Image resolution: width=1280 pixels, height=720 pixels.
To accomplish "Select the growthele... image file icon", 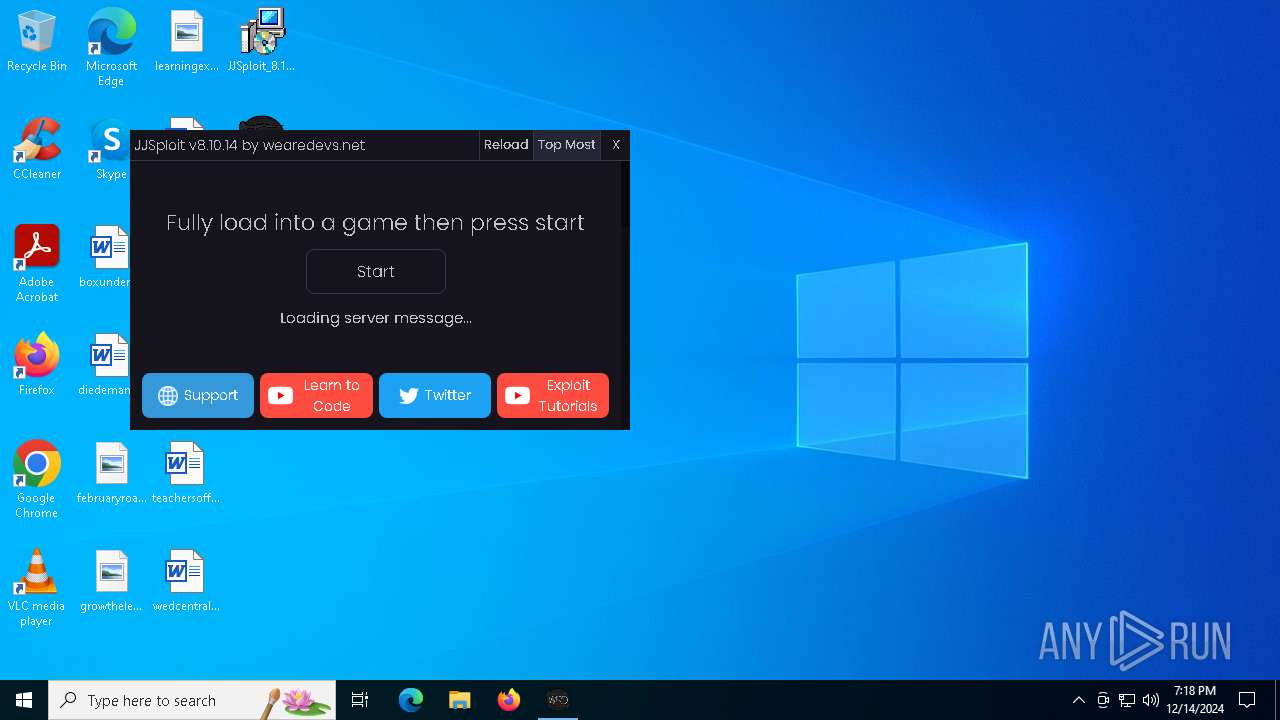I will click(x=111, y=582).
